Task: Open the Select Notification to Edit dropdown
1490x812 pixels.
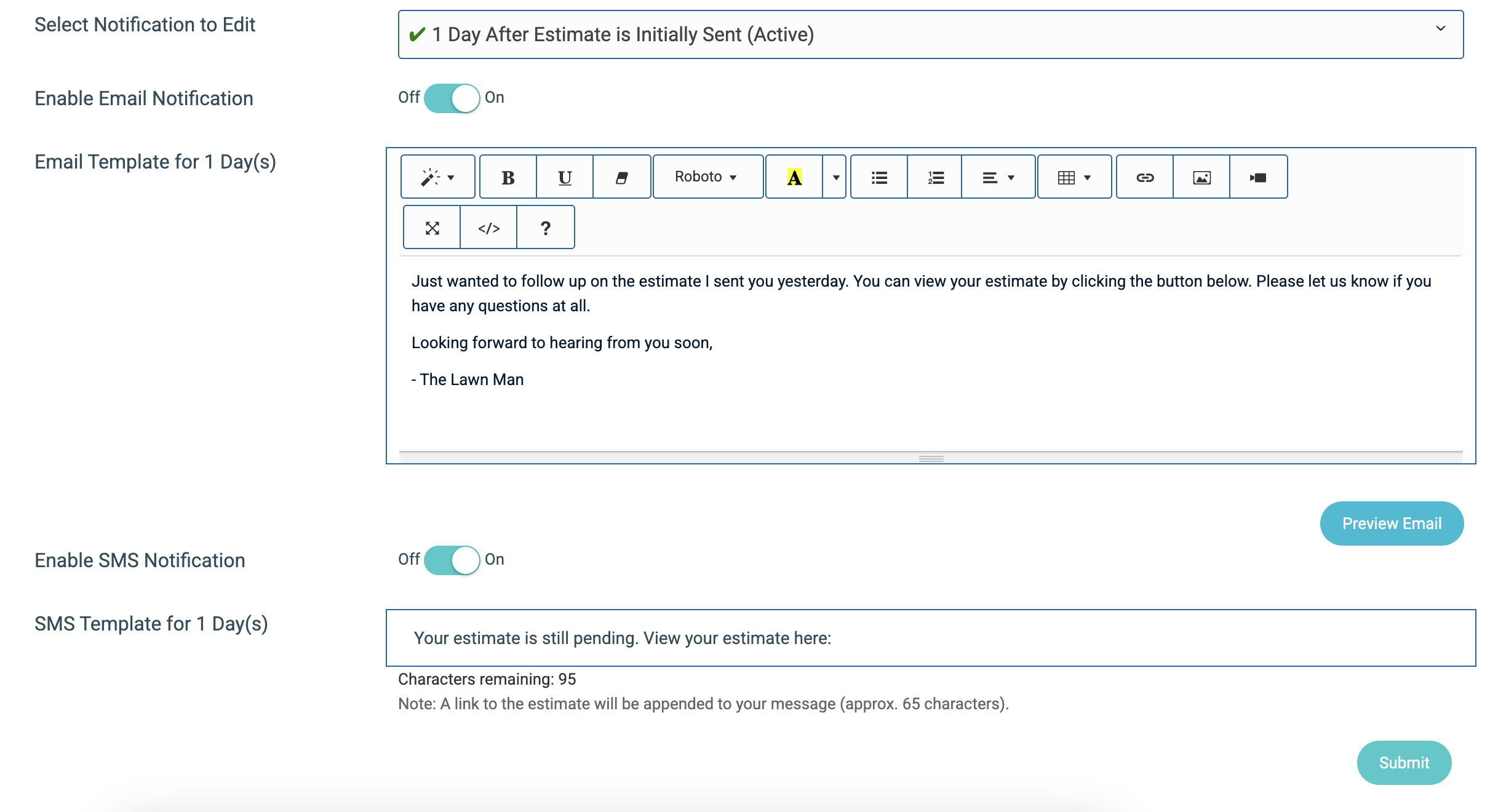Action: point(930,34)
